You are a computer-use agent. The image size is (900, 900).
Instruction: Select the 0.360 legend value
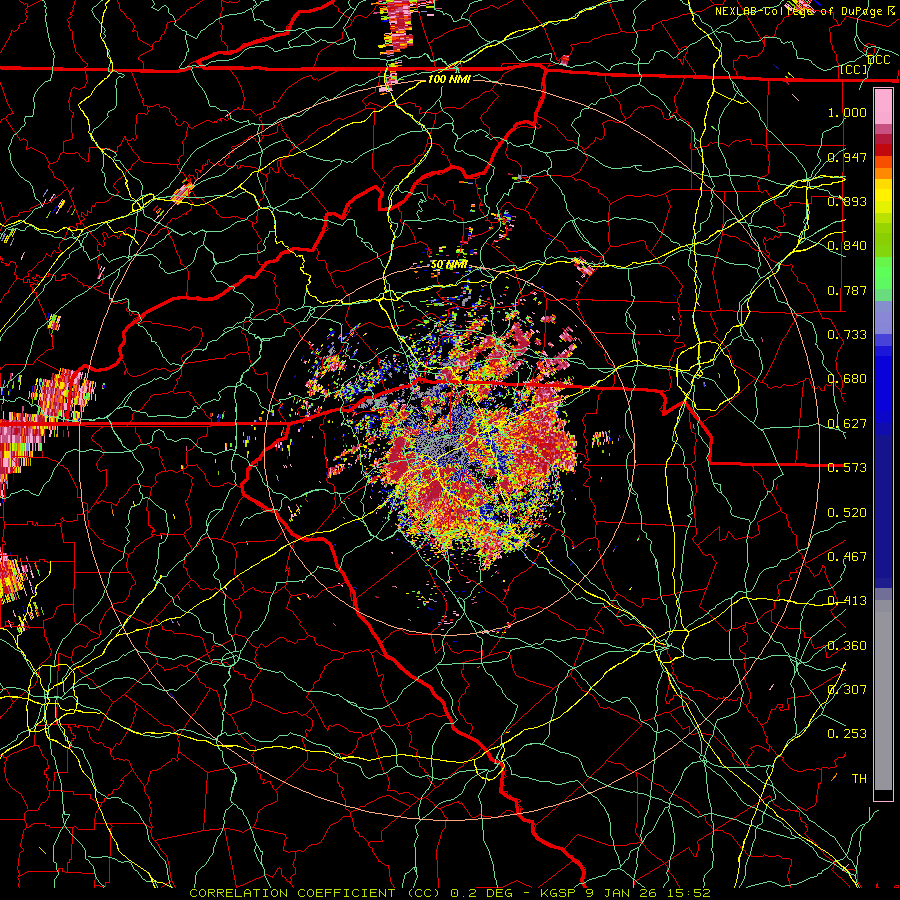[x=847, y=645]
